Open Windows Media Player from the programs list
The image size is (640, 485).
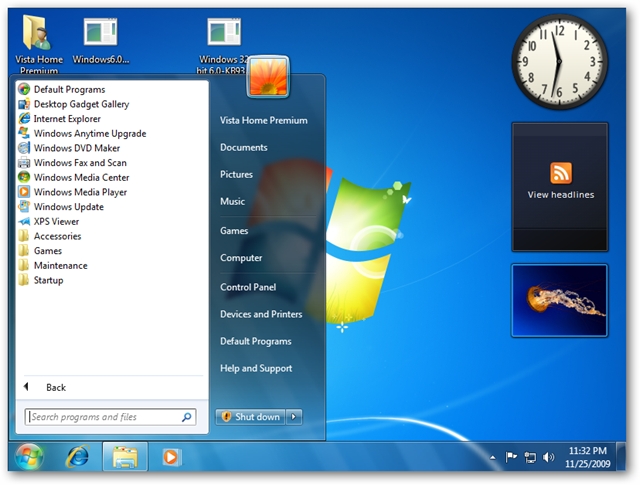click(72, 192)
